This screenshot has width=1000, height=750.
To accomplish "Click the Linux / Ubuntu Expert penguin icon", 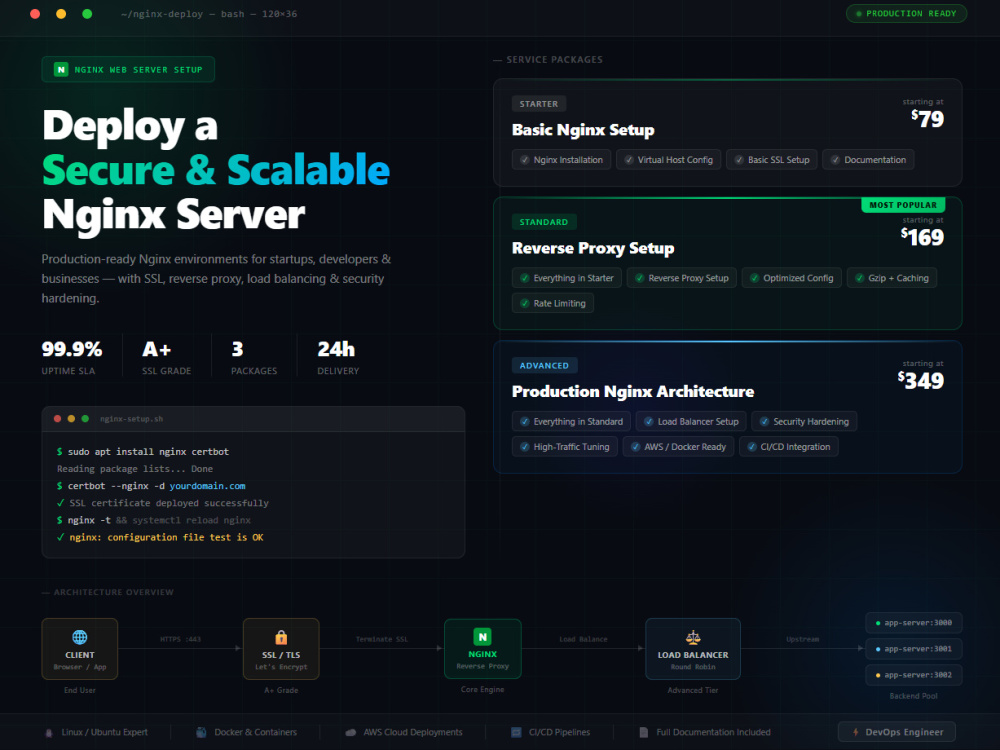I will 49,733.
